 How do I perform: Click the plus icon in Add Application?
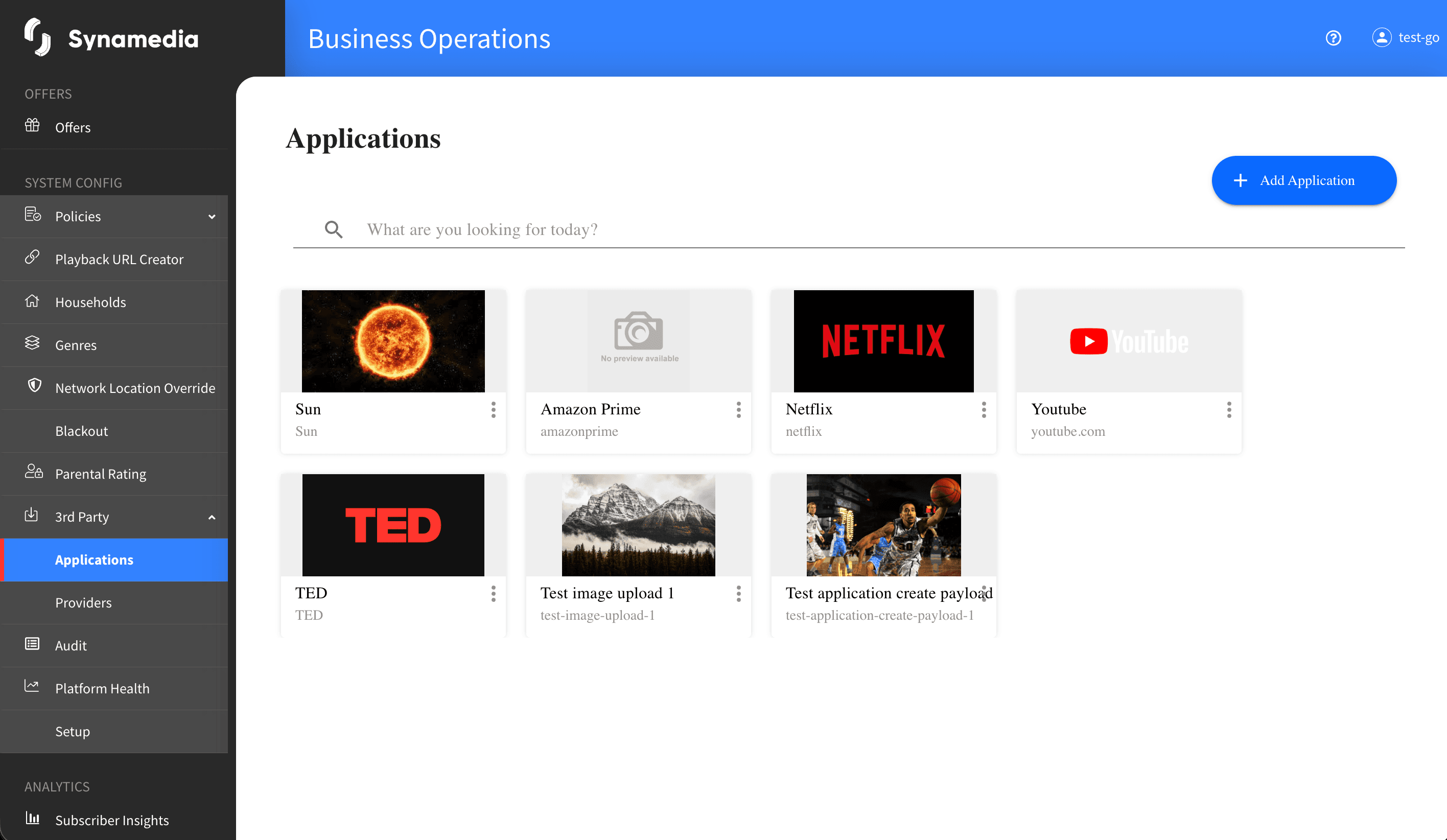(x=1240, y=180)
